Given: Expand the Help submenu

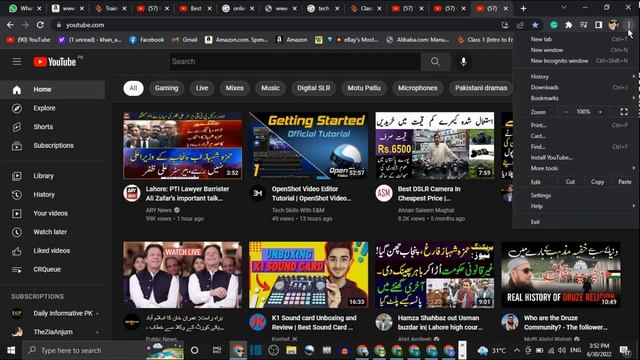Looking at the screenshot, I should 576,206.
